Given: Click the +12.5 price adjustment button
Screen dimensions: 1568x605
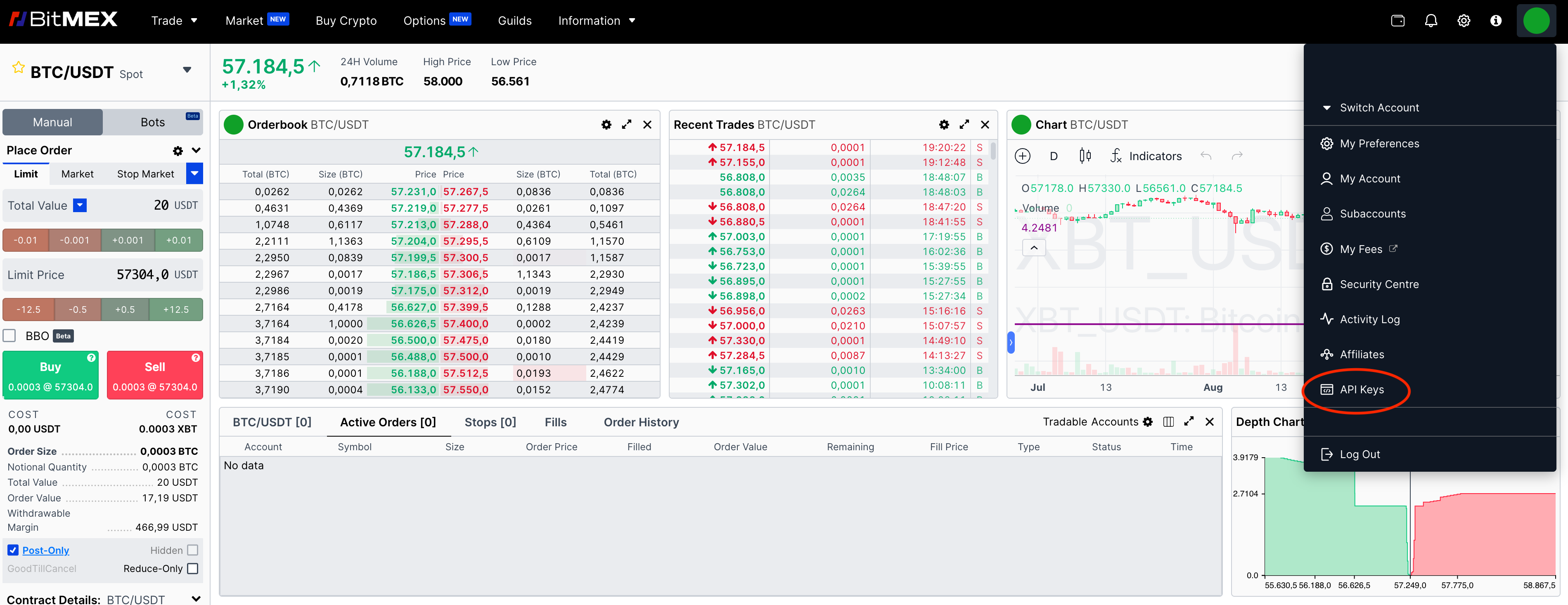Looking at the screenshot, I should (x=176, y=309).
